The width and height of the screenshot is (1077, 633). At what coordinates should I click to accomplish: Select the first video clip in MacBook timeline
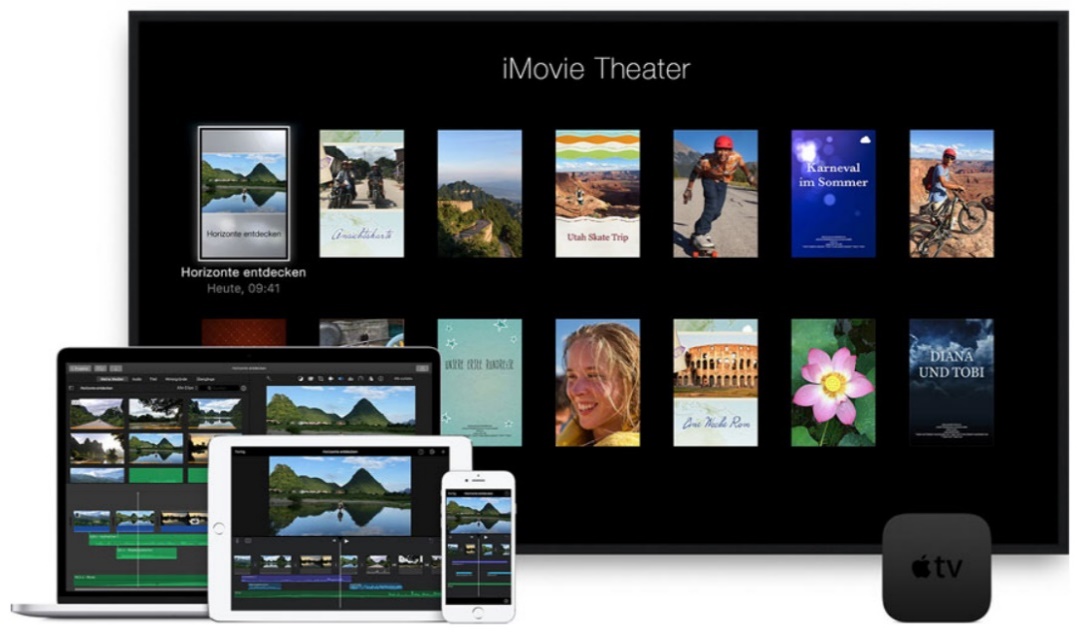[91, 521]
